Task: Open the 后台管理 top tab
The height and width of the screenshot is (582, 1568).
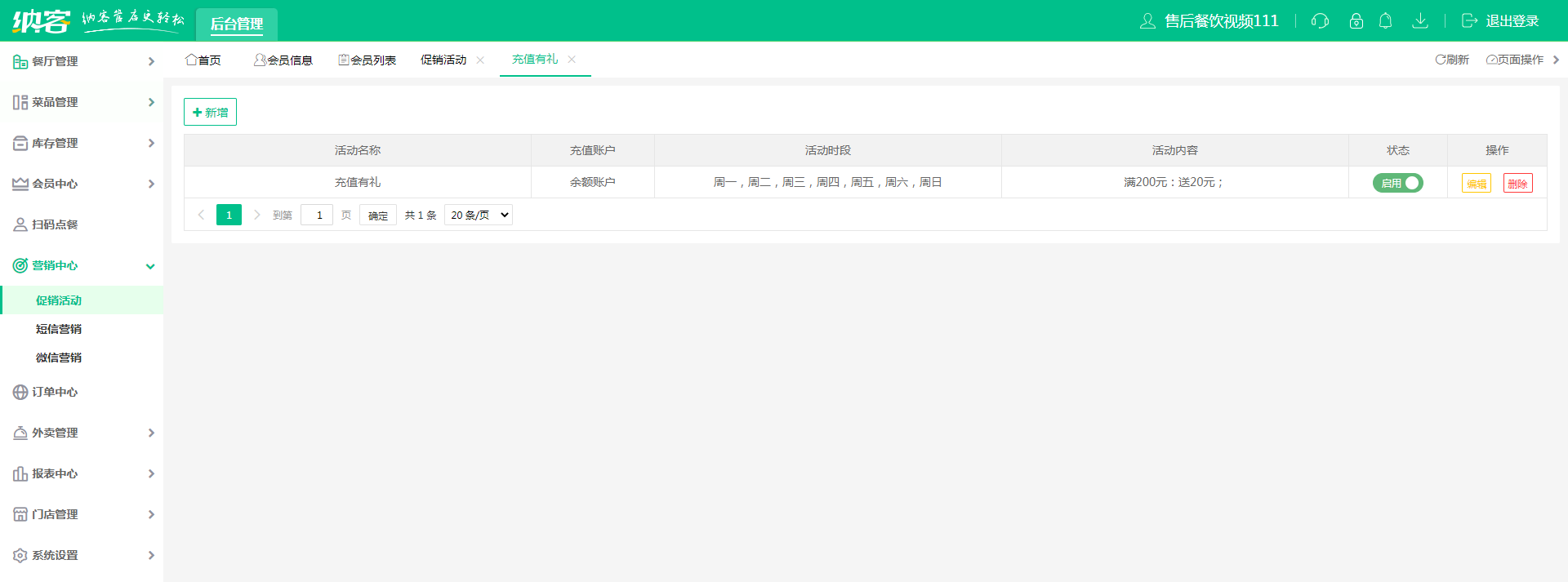Action: (237, 24)
